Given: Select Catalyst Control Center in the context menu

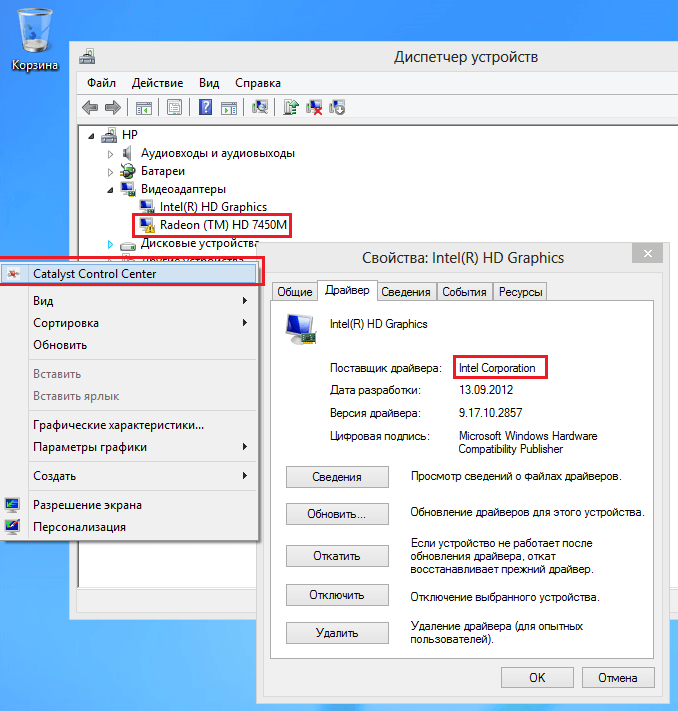Looking at the screenshot, I should click(x=129, y=273).
